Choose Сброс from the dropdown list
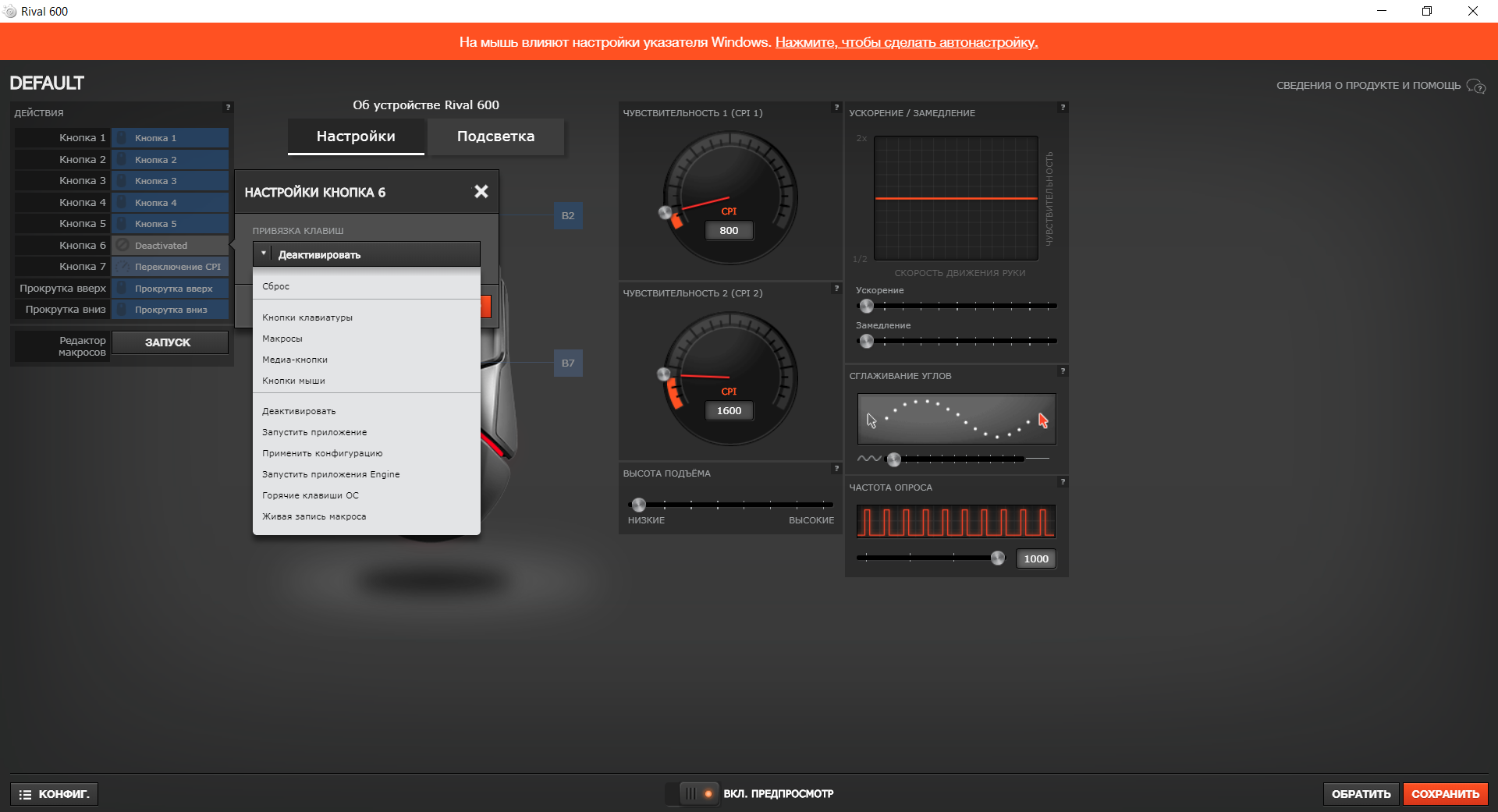Image resolution: width=1498 pixels, height=812 pixels. tap(366, 286)
